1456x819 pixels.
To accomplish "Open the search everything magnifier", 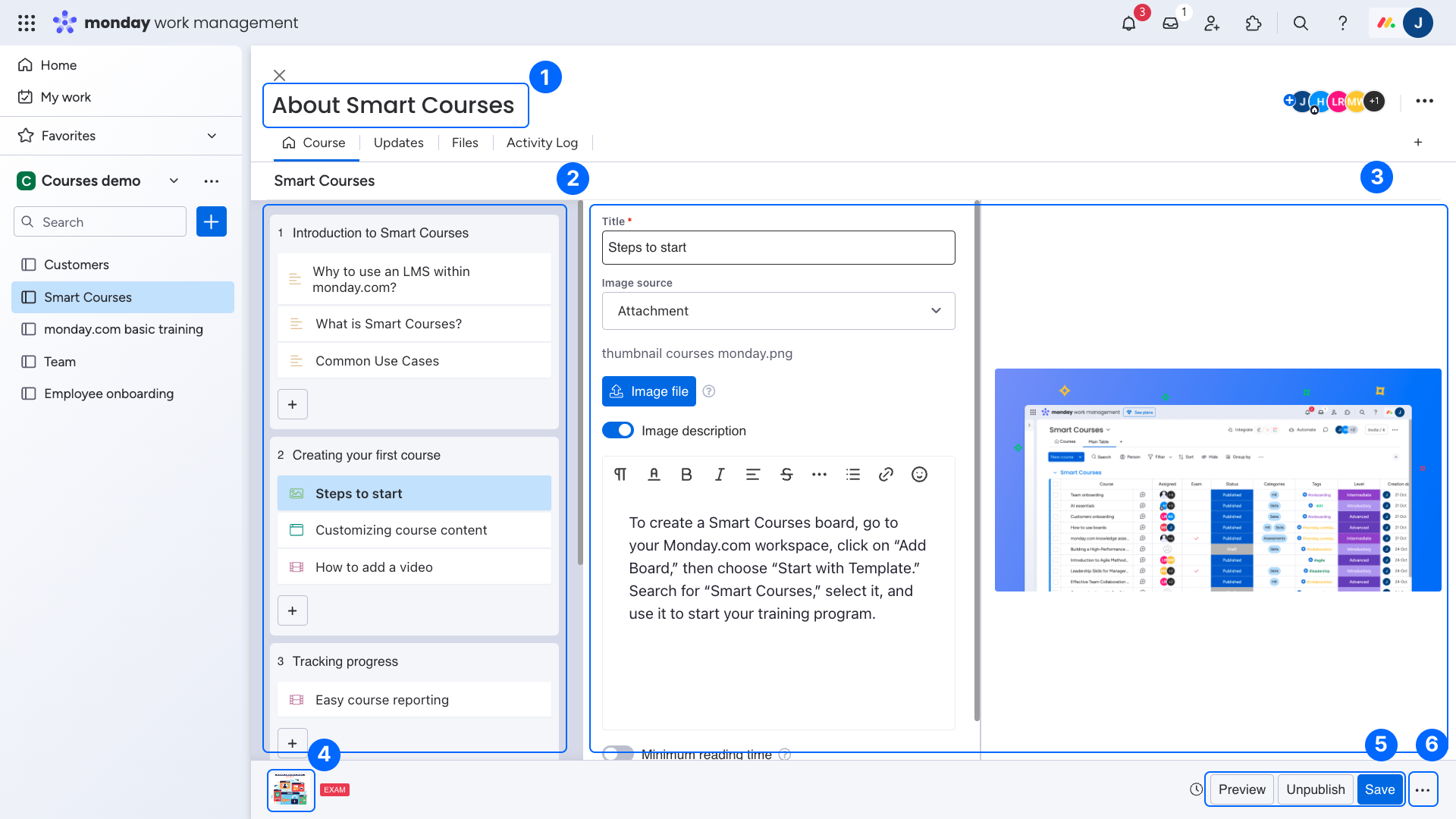I will point(1301,23).
